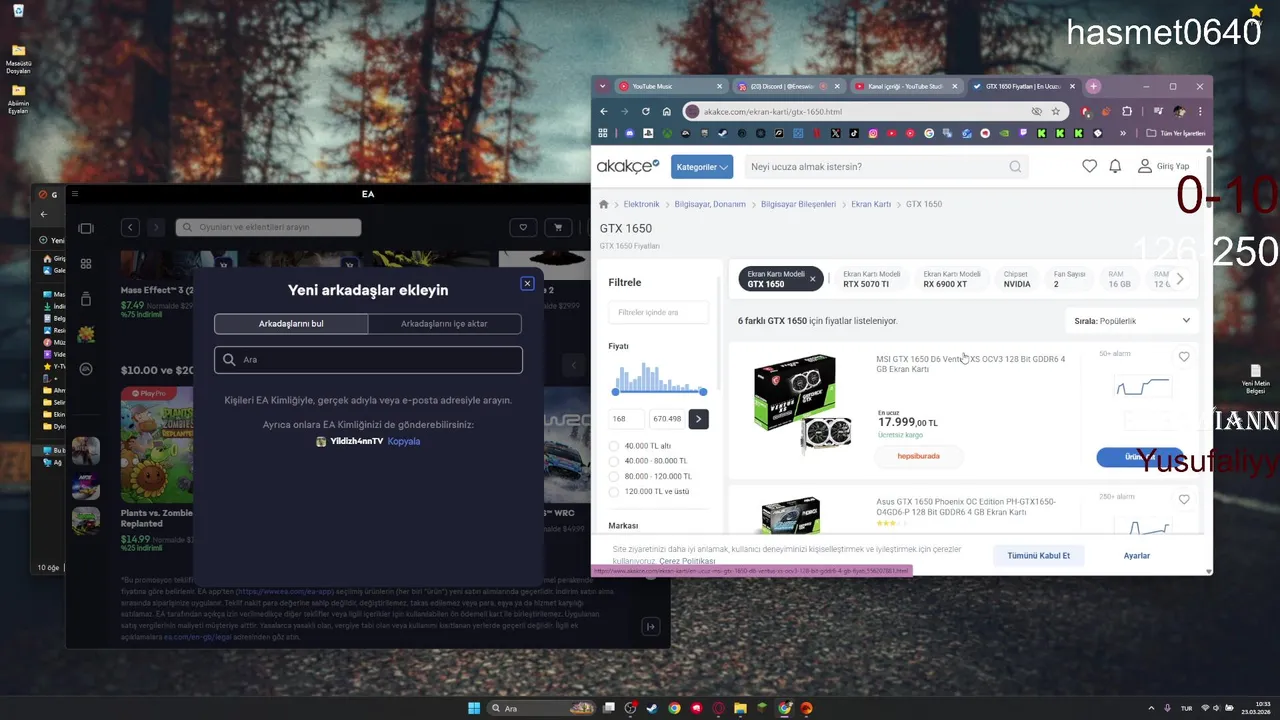Remove the GTX 1650 filter chip
Screen dimensions: 1280x720
click(x=813, y=279)
